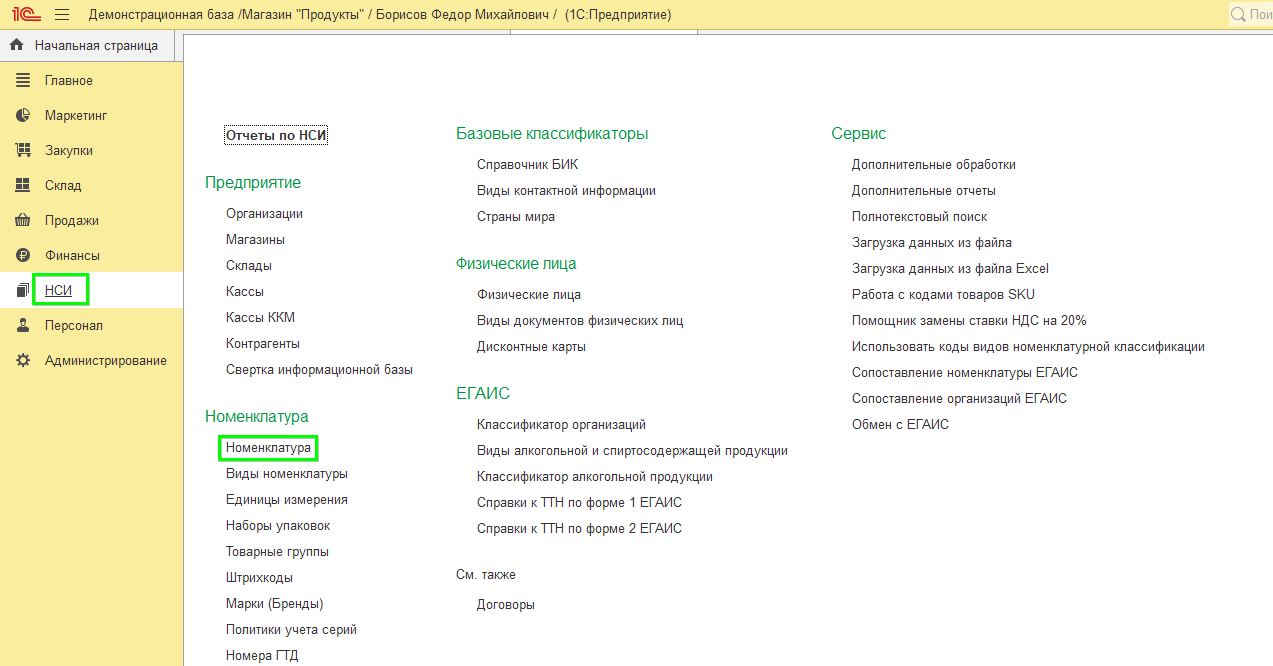Open Наборы упаковок
This screenshot has height=666, width=1273.
278,525
